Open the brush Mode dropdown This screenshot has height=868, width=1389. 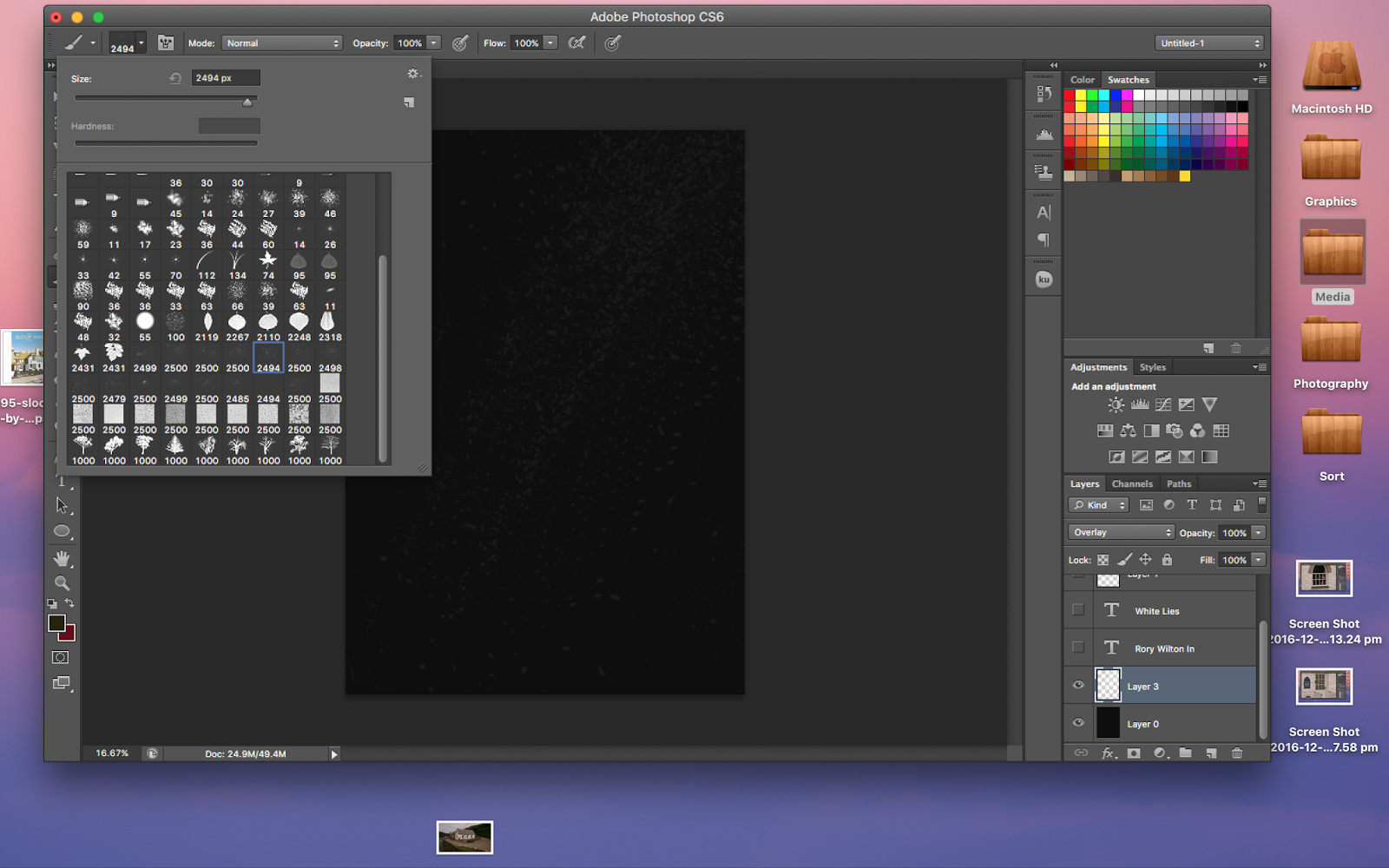click(282, 43)
